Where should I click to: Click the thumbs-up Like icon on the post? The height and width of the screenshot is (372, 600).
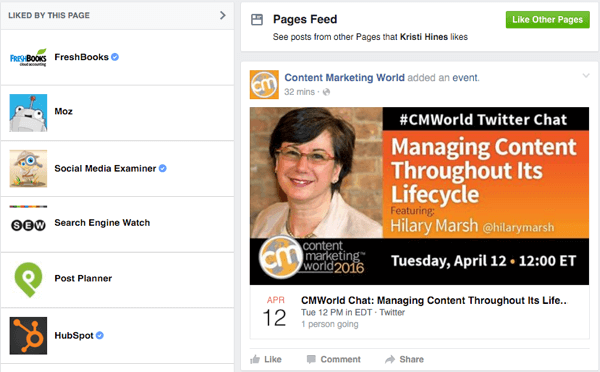[x=255, y=359]
